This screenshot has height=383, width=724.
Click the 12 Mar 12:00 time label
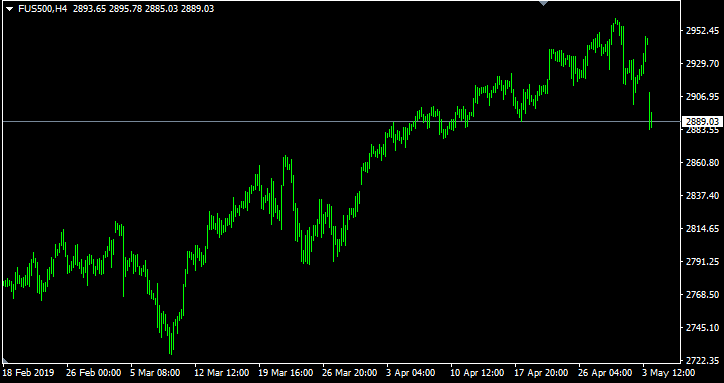point(222,372)
